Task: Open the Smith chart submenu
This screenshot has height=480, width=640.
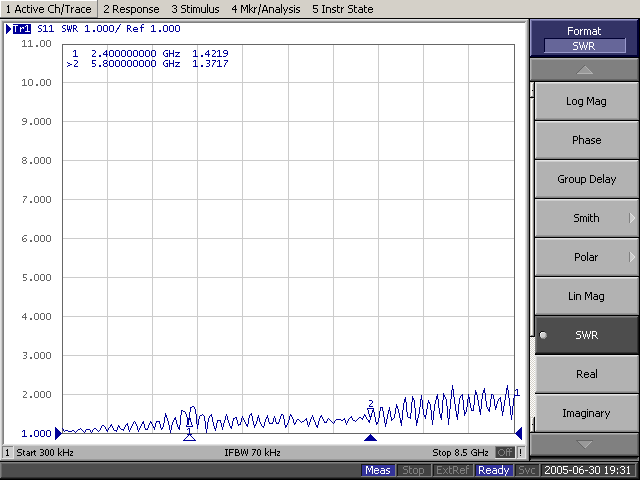Action: coord(586,218)
